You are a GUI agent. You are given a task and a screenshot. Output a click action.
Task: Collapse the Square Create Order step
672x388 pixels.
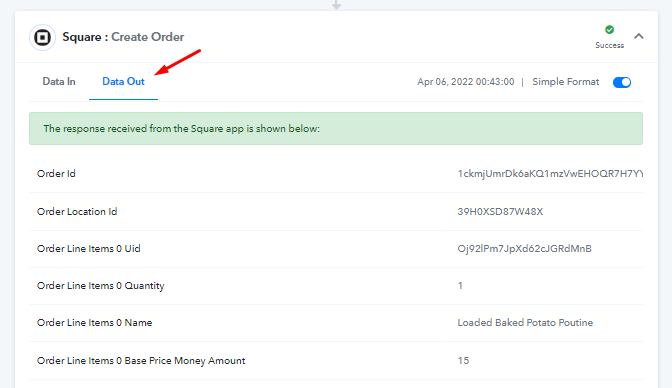pyautogui.click(x=639, y=36)
